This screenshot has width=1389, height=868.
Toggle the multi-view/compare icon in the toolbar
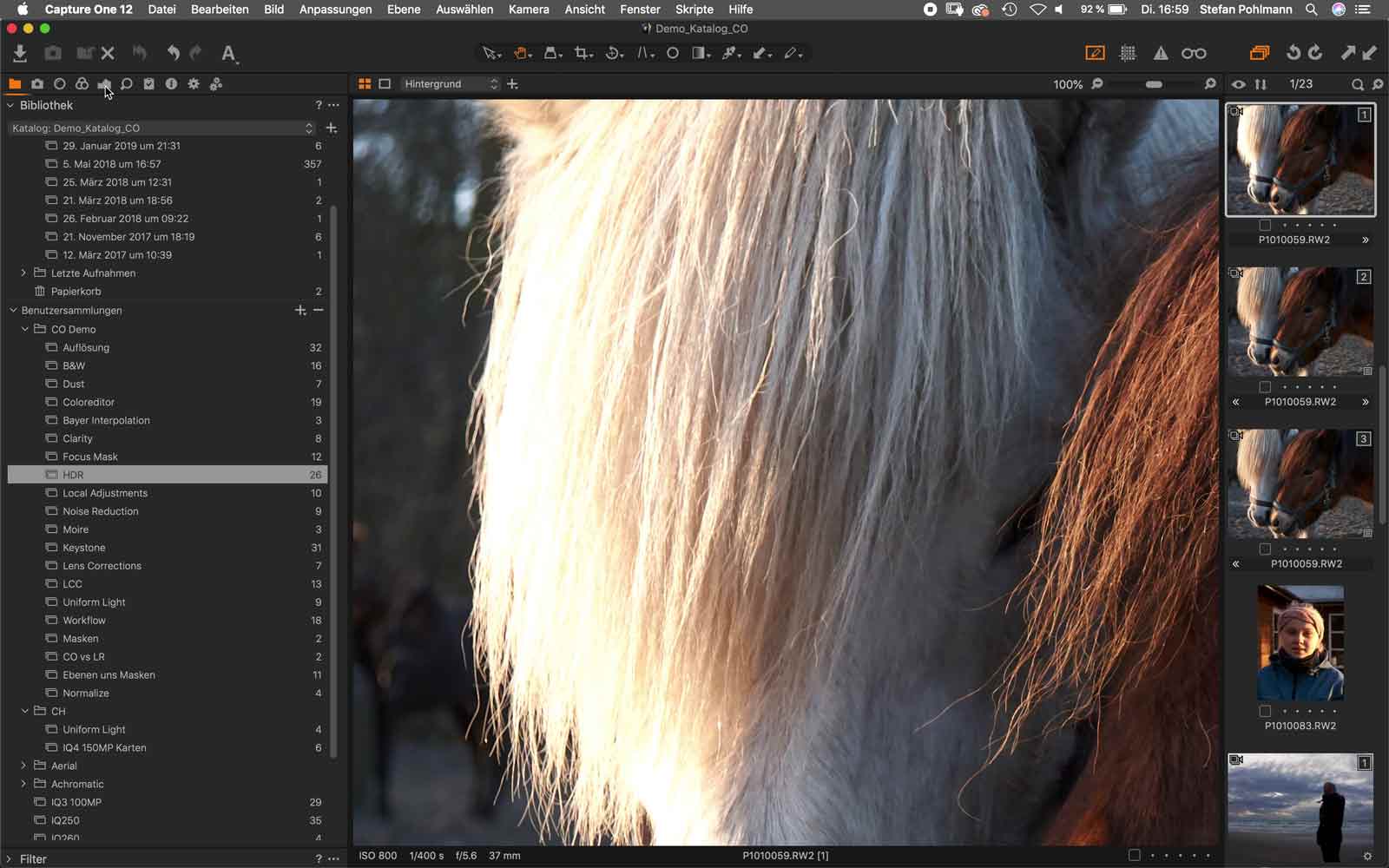[1261, 52]
